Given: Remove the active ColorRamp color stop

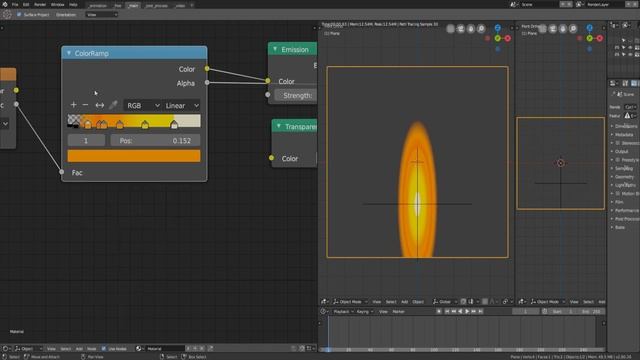Looking at the screenshot, I should 85,105.
